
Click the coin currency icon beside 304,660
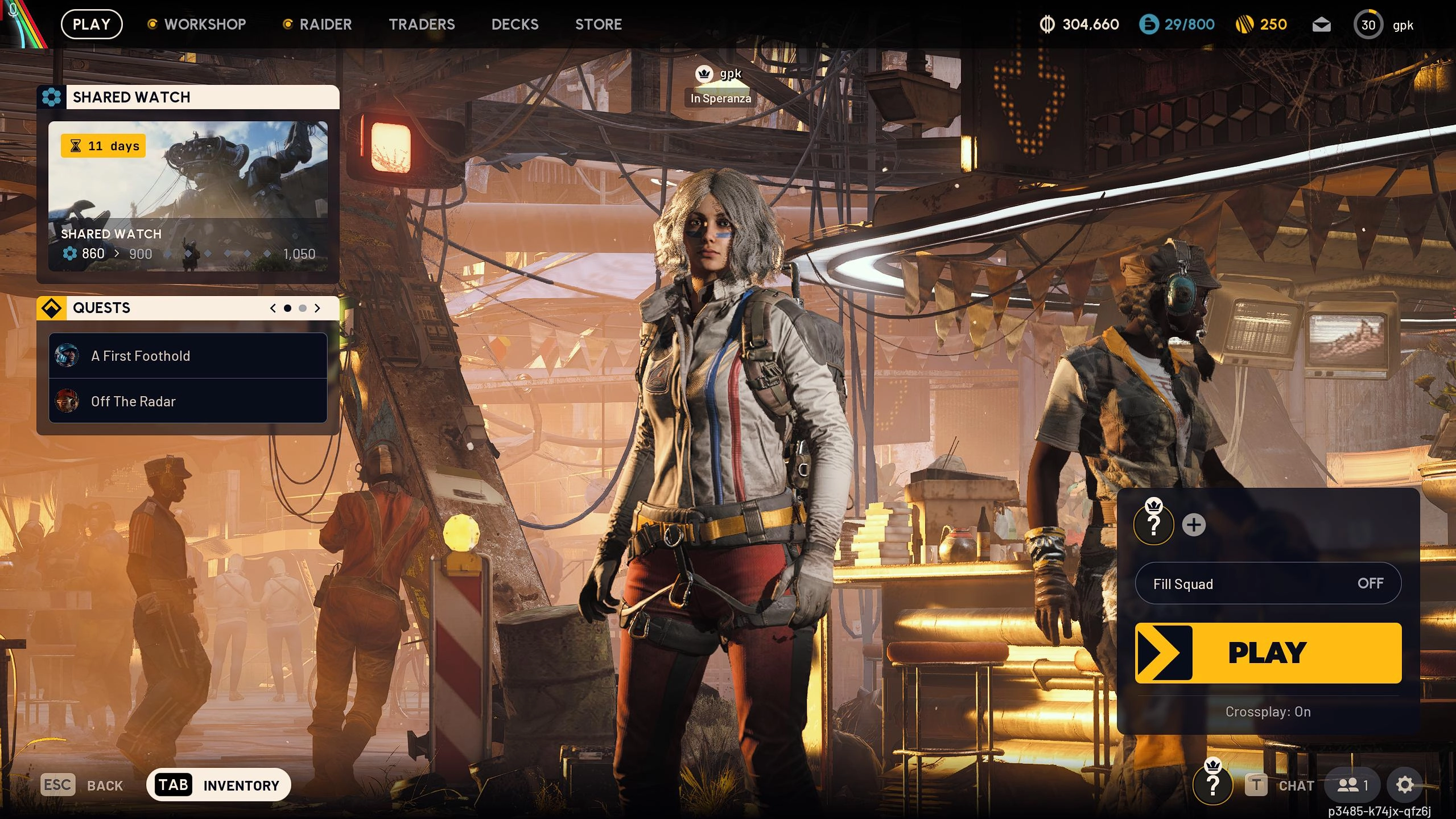click(x=1046, y=24)
